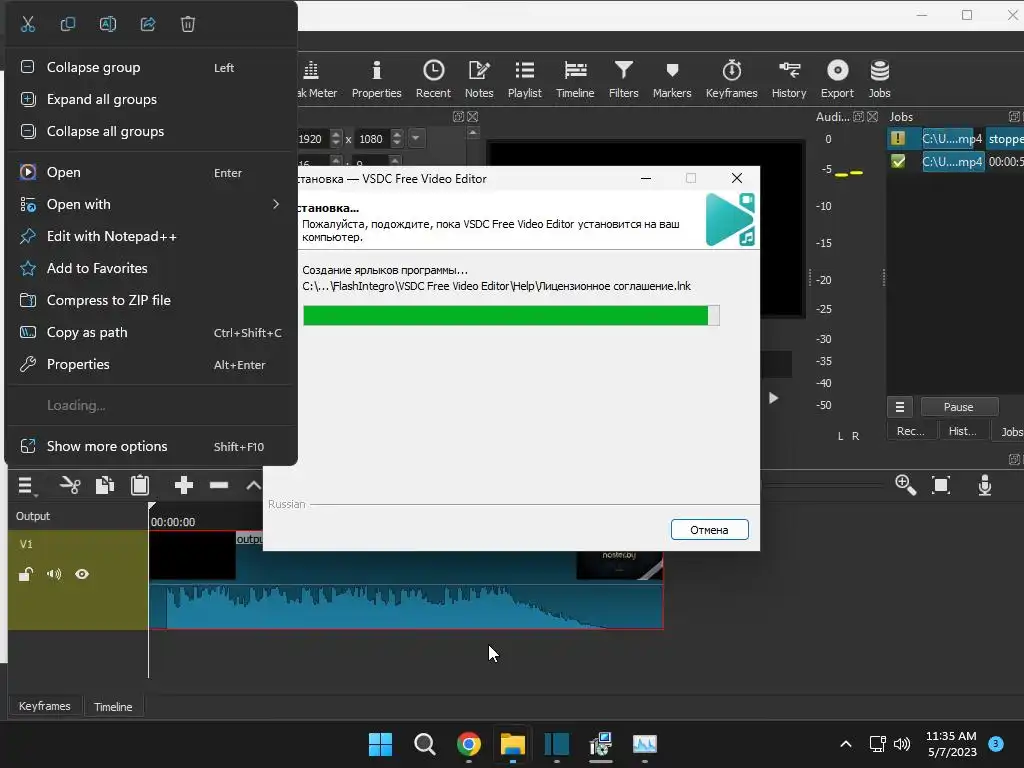This screenshot has width=1024, height=768.
Task: Click the play button beside the preview
Action: (773, 398)
